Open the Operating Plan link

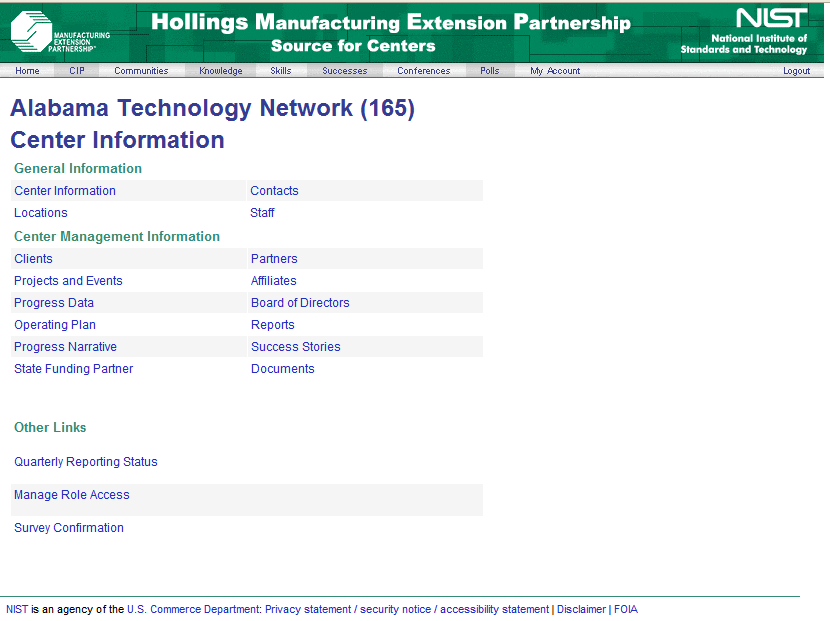[x=55, y=325]
